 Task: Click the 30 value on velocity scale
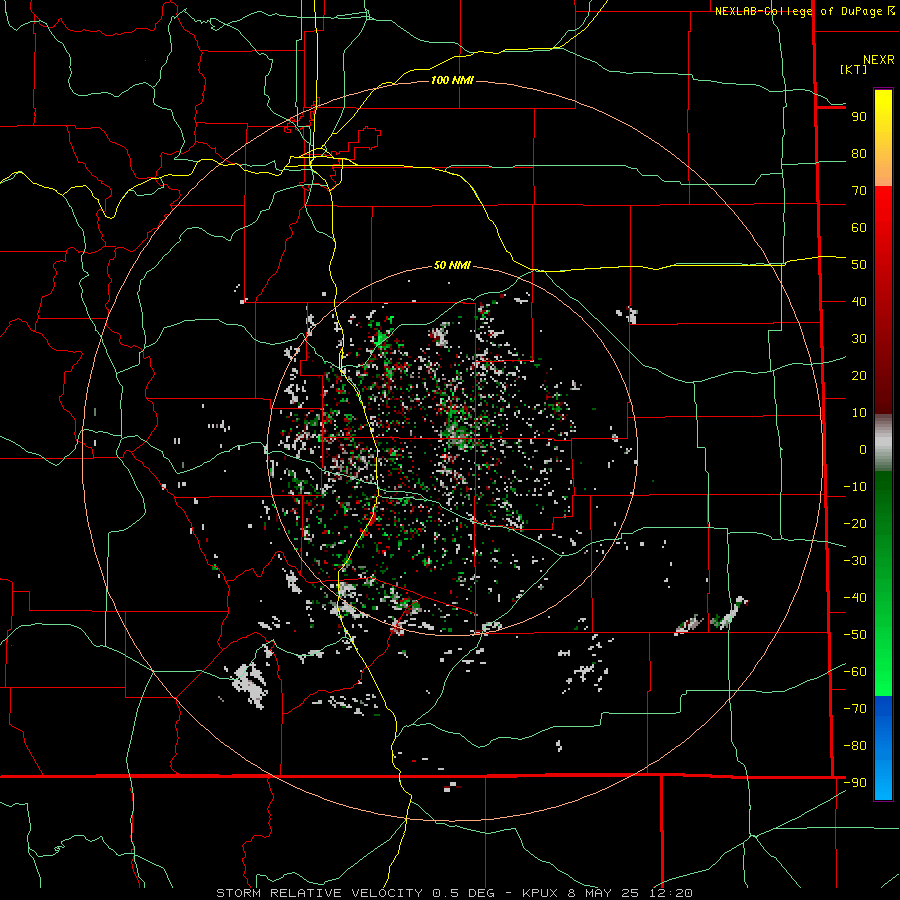pos(859,339)
